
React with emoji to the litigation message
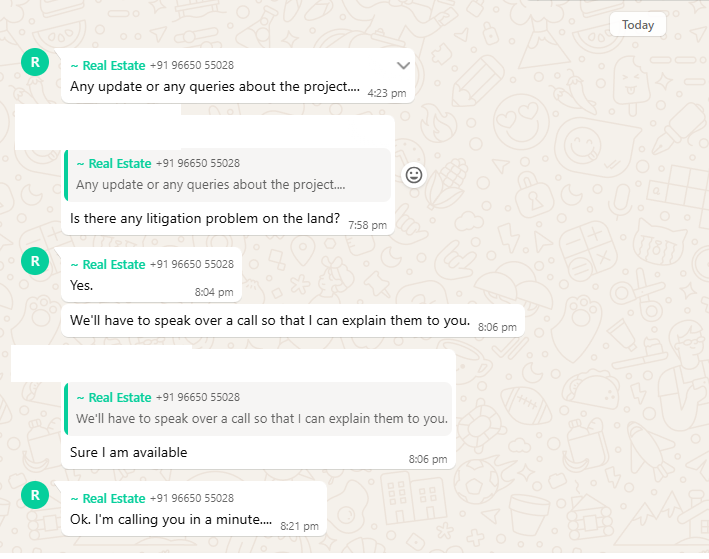413,175
